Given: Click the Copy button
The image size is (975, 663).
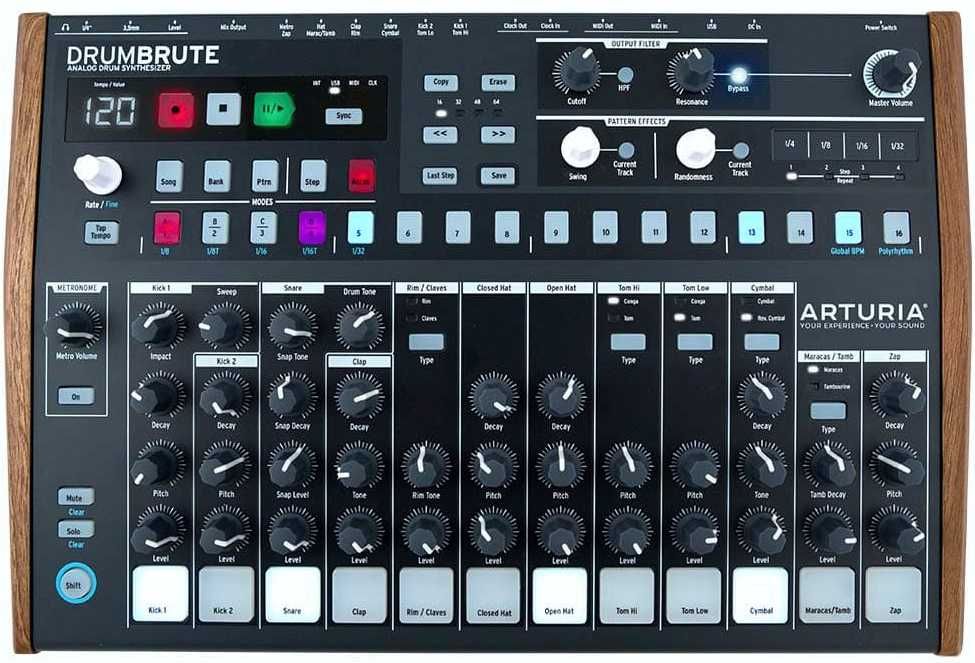Looking at the screenshot, I should pos(441,82).
